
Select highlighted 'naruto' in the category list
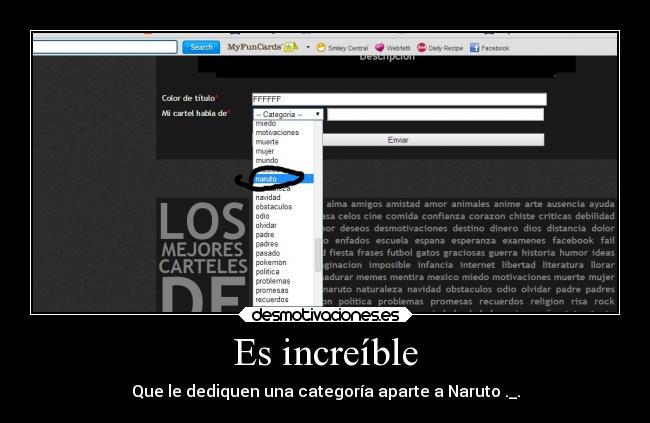[284, 179]
